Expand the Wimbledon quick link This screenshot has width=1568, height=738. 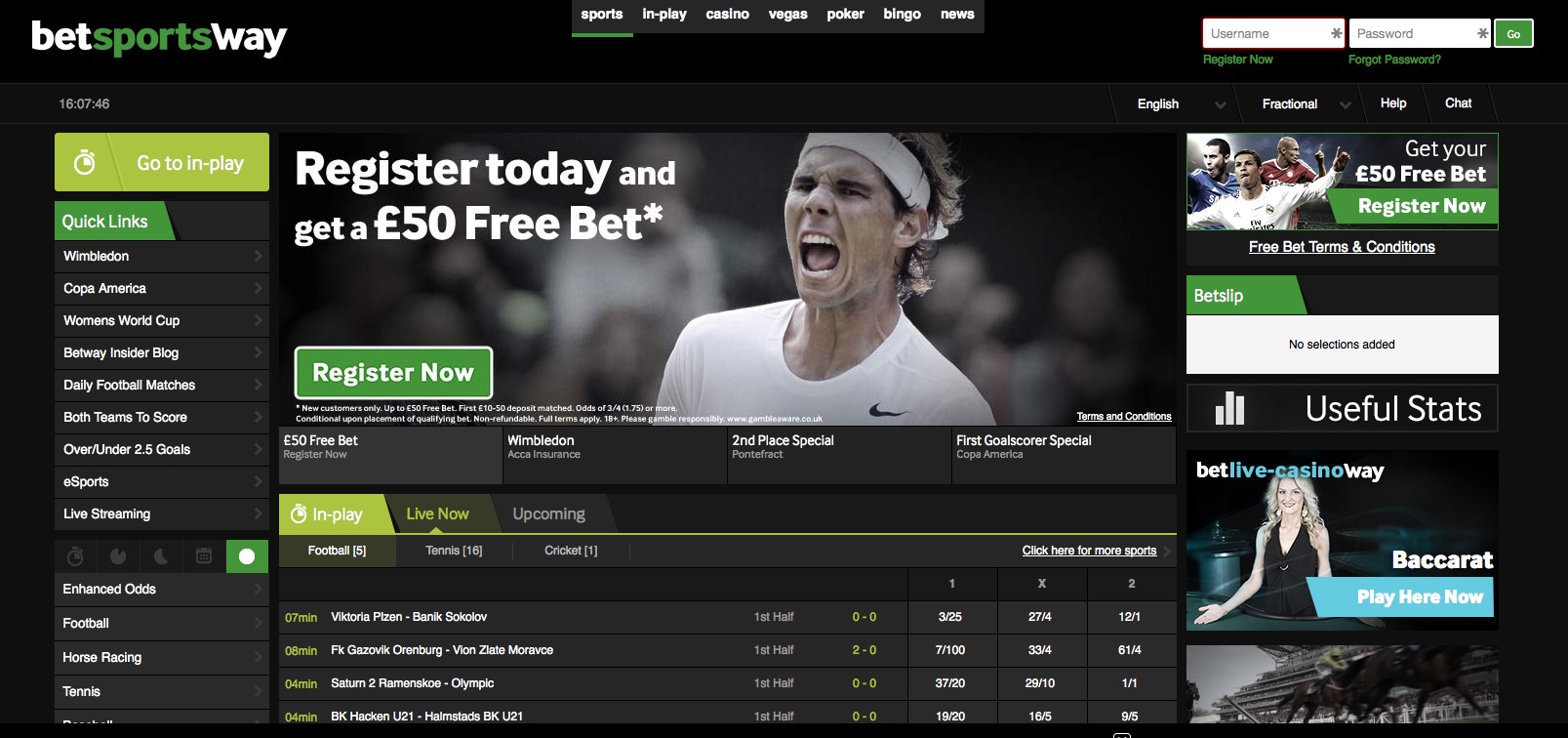tap(162, 256)
